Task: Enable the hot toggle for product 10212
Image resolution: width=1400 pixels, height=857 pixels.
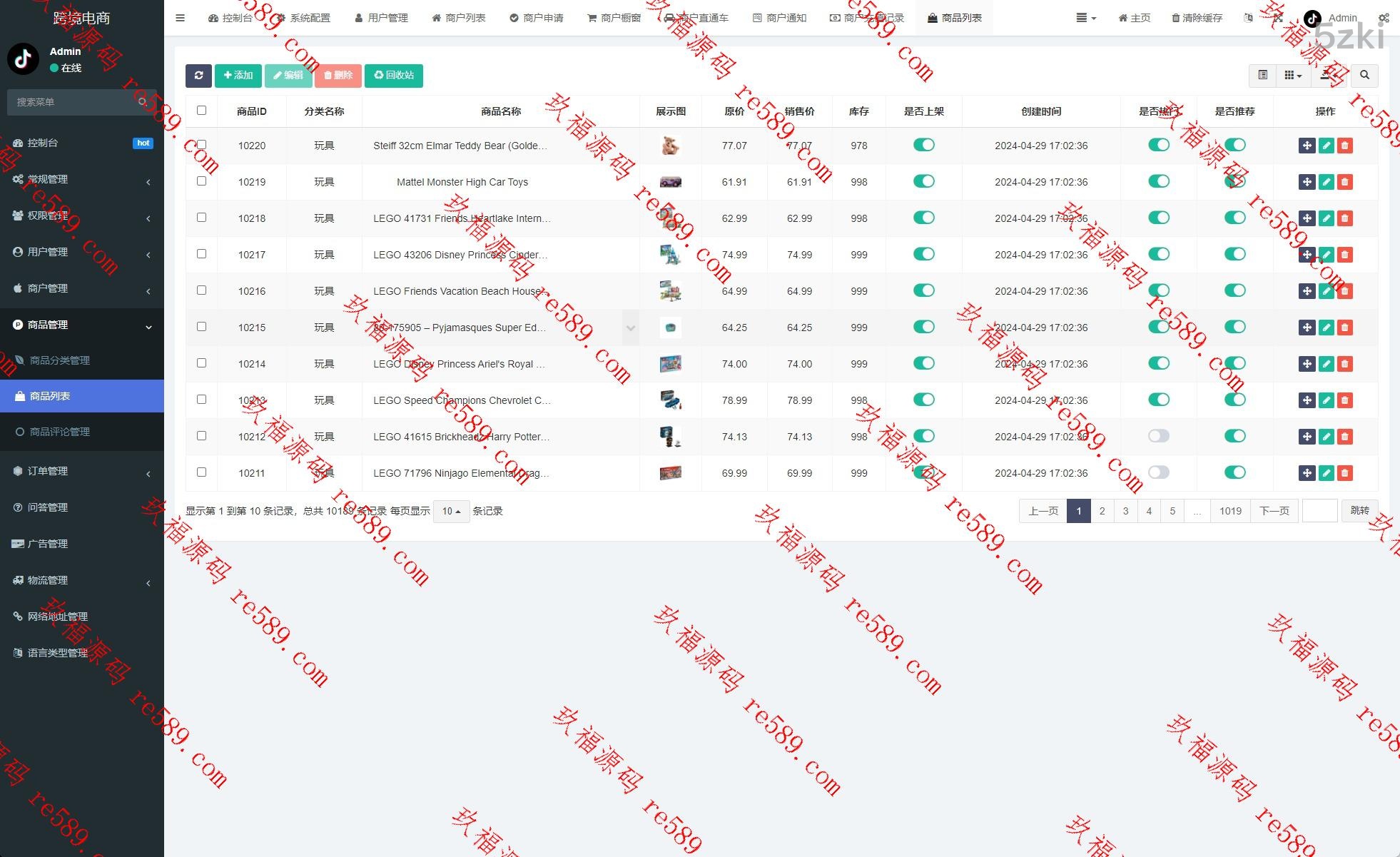Action: coord(1158,436)
